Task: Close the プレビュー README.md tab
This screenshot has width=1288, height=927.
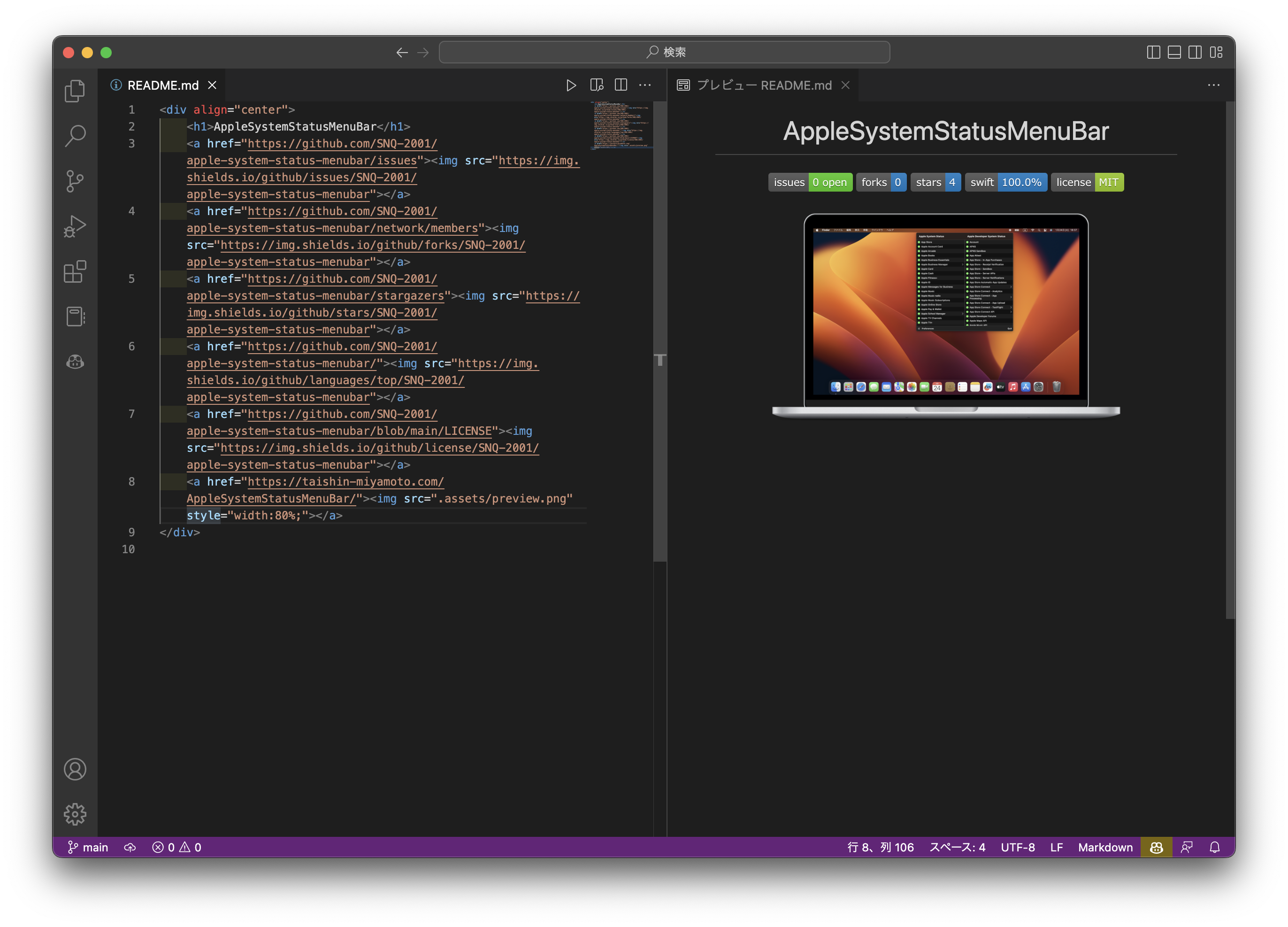Action: 846,85
